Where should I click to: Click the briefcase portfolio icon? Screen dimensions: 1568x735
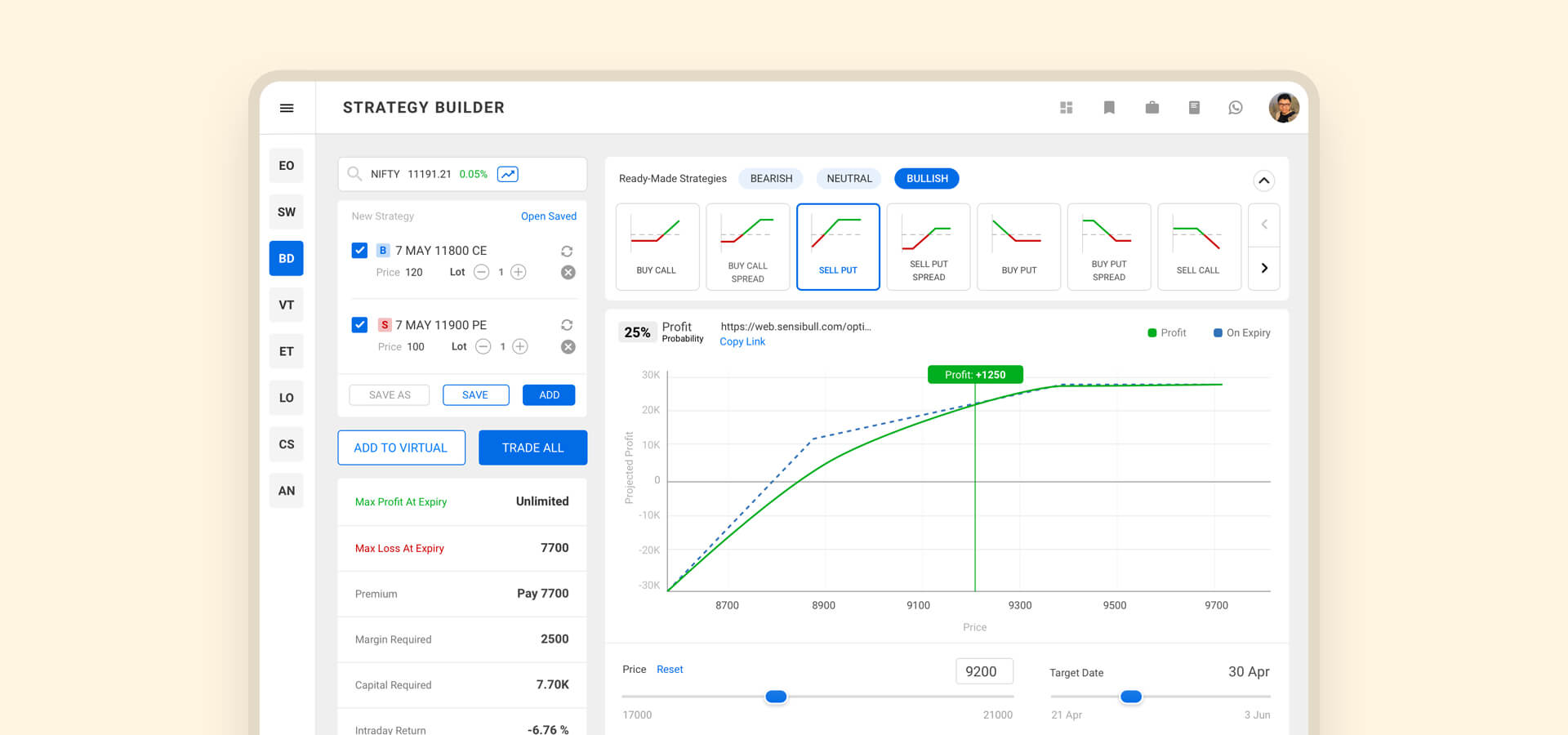point(1151,108)
